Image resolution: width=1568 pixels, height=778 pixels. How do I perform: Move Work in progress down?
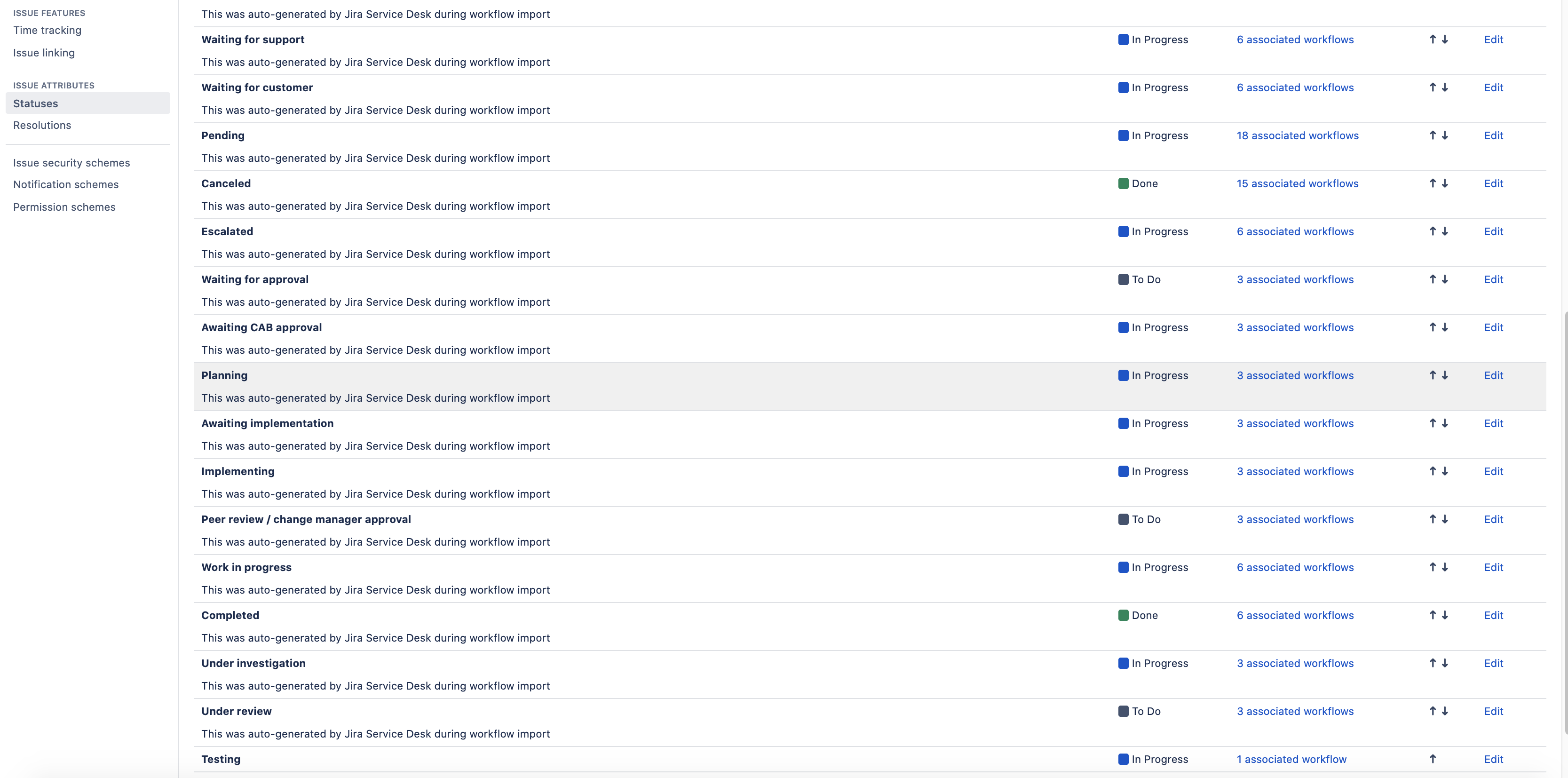point(1444,567)
